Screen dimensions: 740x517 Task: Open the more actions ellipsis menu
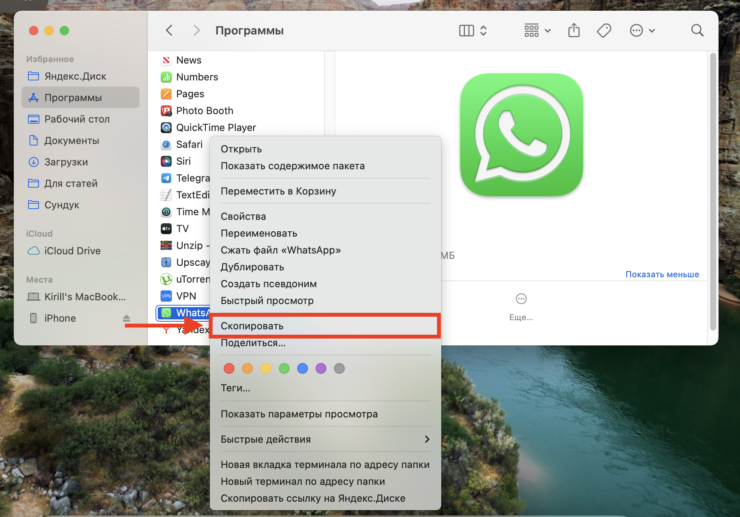click(642, 31)
